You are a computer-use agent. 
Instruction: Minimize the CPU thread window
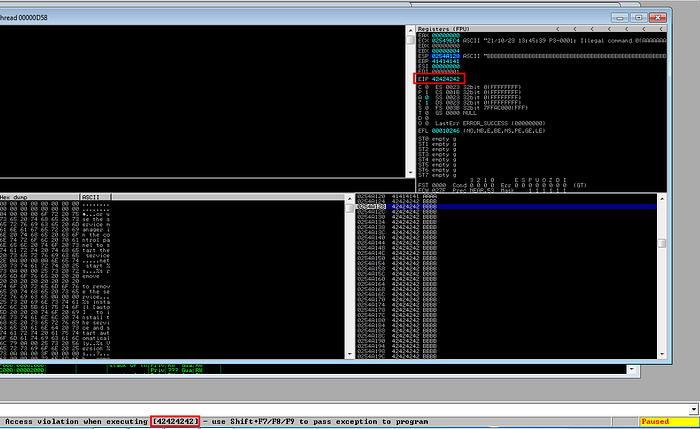(x=619, y=17)
